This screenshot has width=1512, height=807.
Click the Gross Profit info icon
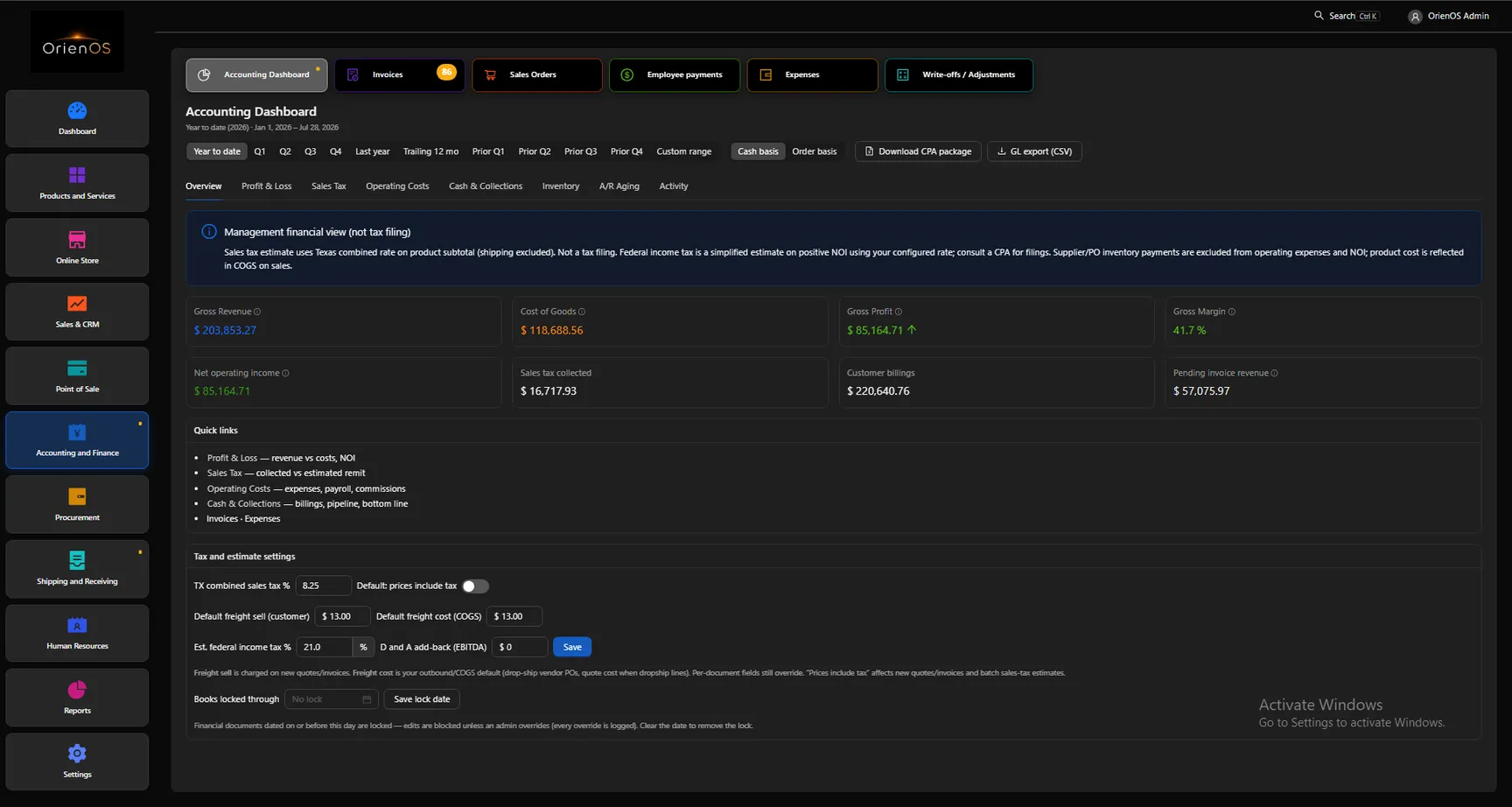click(x=899, y=312)
